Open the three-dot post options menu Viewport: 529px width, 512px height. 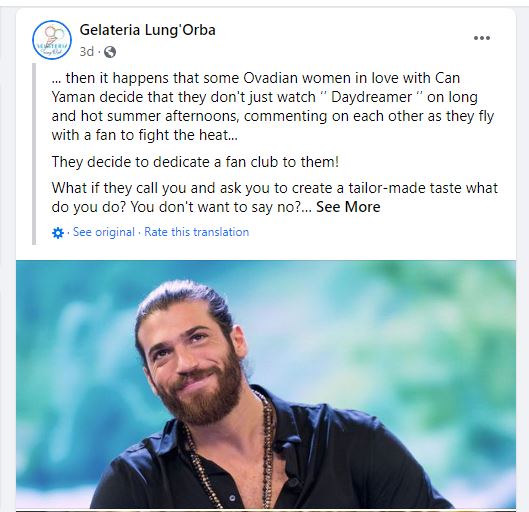coord(482,38)
